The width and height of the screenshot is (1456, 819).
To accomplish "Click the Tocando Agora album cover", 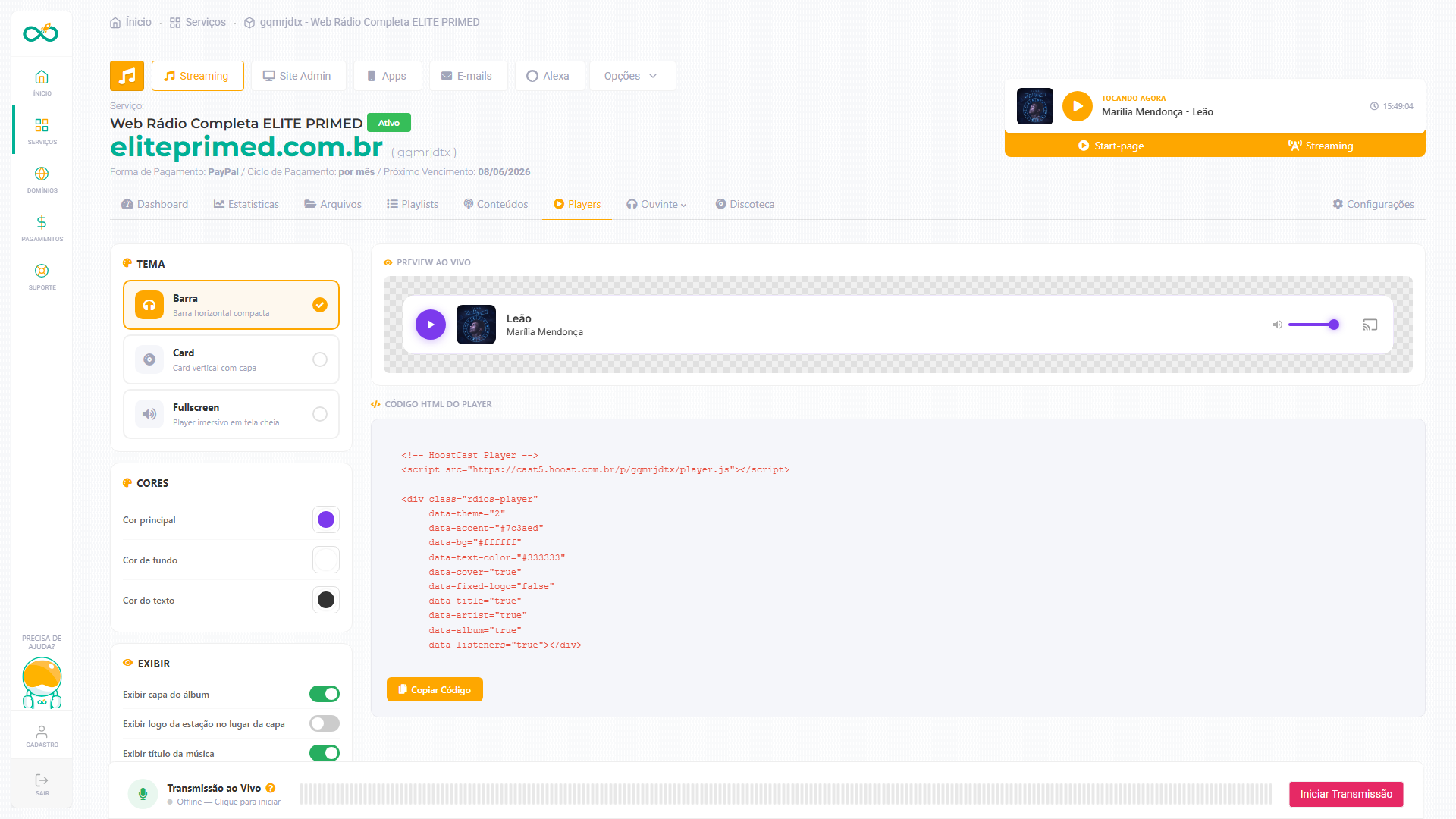I will point(1035,106).
